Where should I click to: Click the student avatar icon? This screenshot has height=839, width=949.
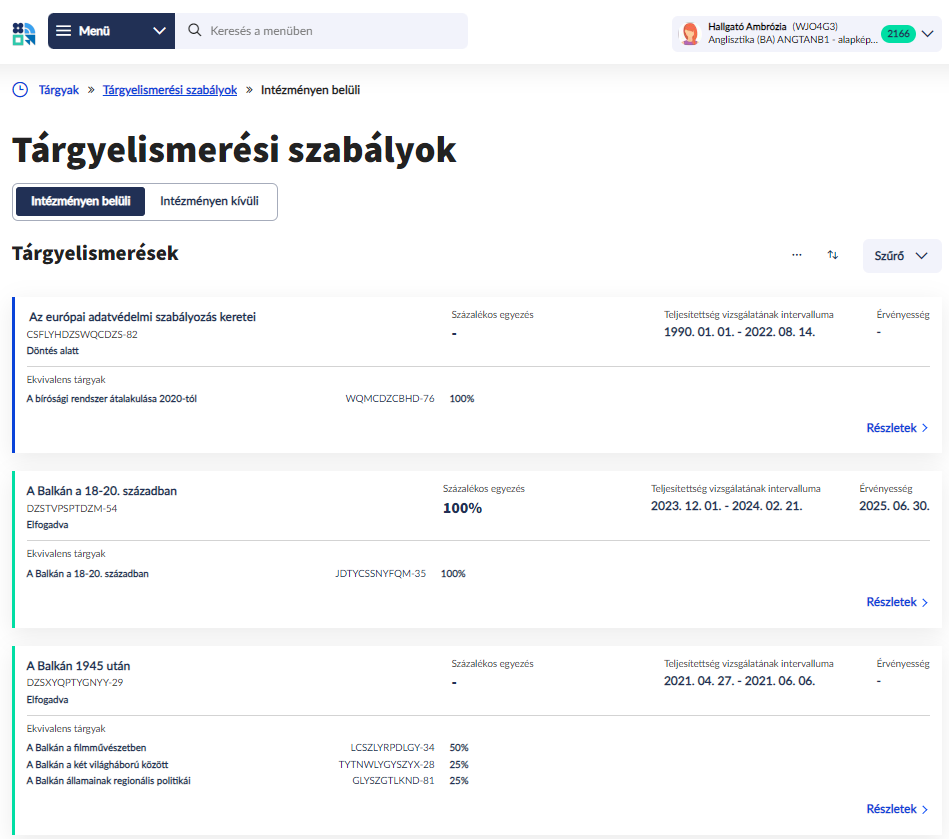(x=690, y=34)
